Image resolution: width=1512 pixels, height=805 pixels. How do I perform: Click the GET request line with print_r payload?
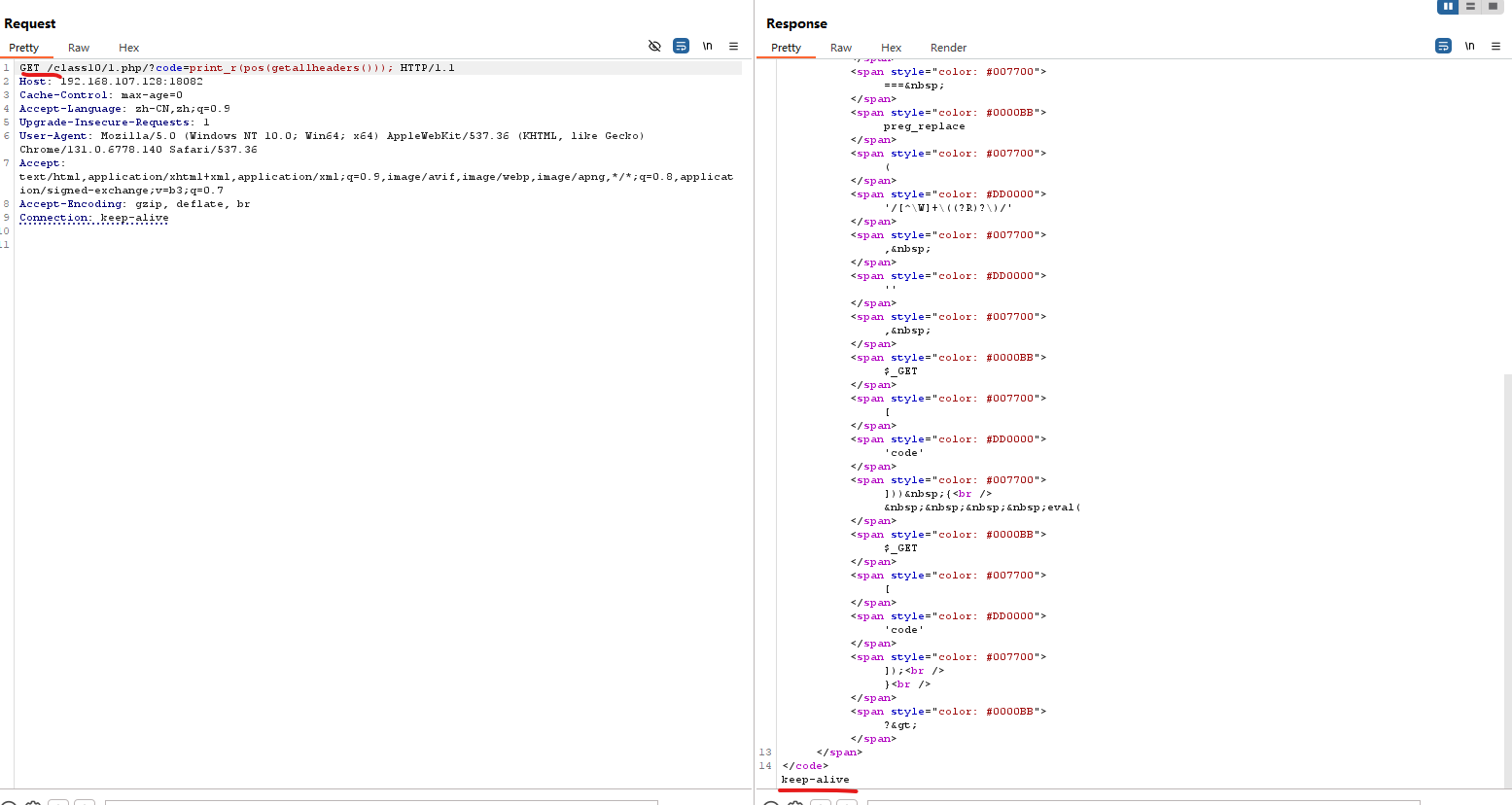(x=237, y=68)
